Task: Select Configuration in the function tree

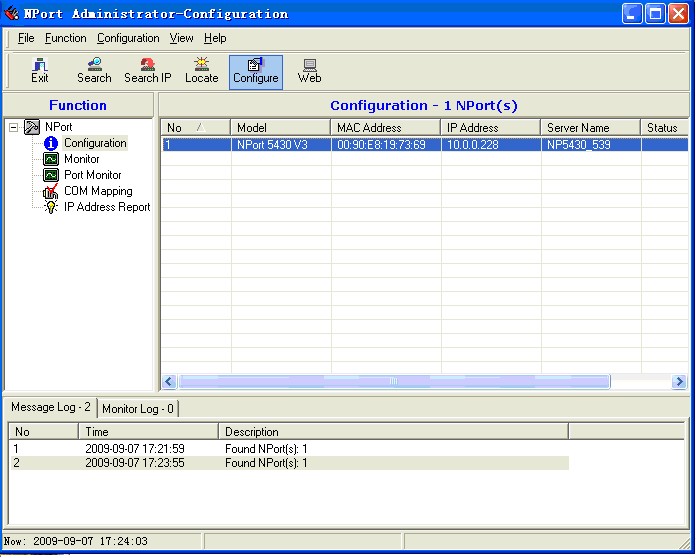Action: pos(95,143)
